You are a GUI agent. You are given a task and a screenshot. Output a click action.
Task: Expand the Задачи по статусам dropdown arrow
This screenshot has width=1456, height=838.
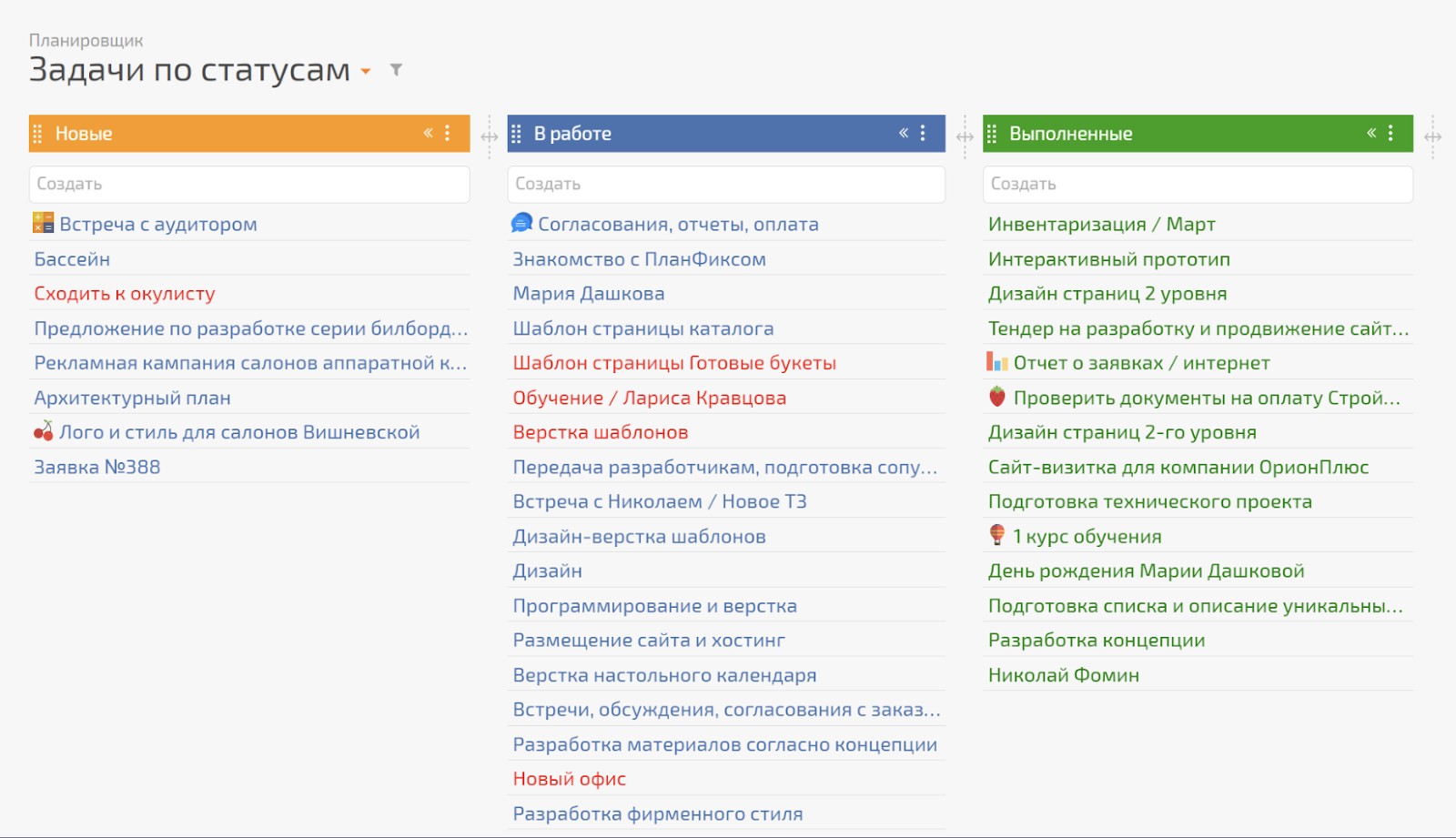click(366, 71)
